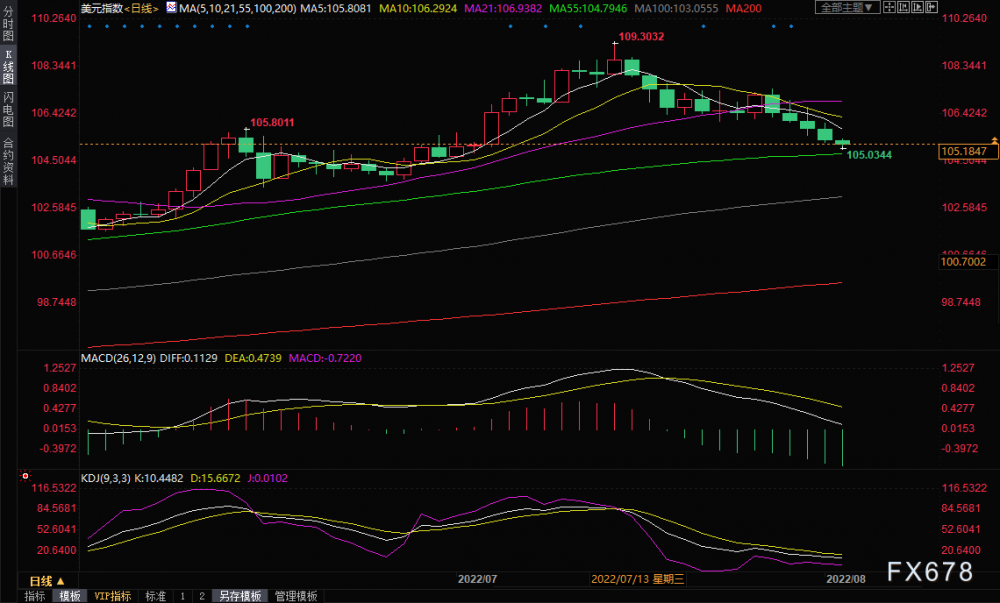The width and height of the screenshot is (1000, 603).
Task: Open the 美元指数<日线> title dropdown
Action: [120, 8]
